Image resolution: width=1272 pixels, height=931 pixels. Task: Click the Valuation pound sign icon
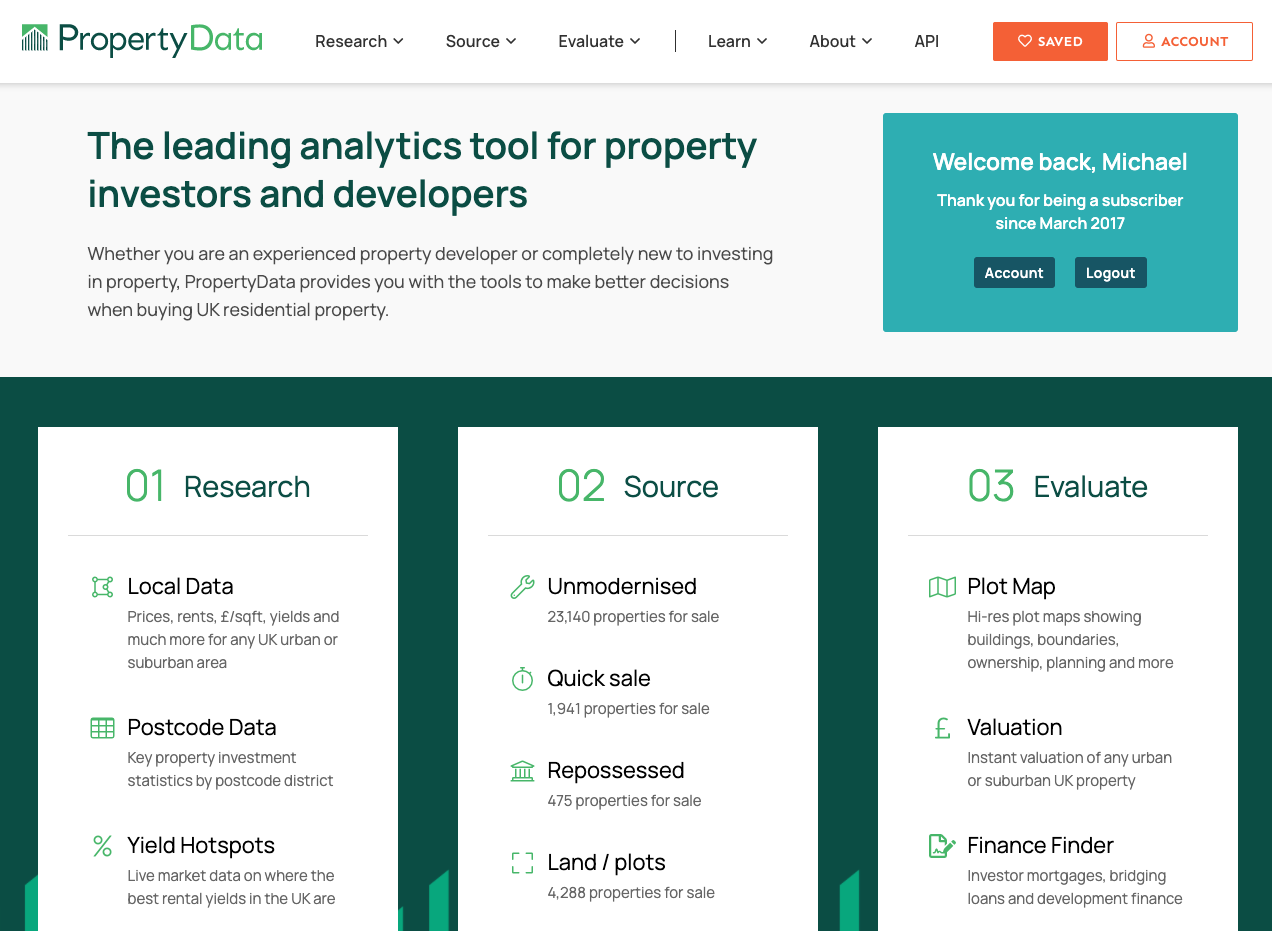point(942,728)
